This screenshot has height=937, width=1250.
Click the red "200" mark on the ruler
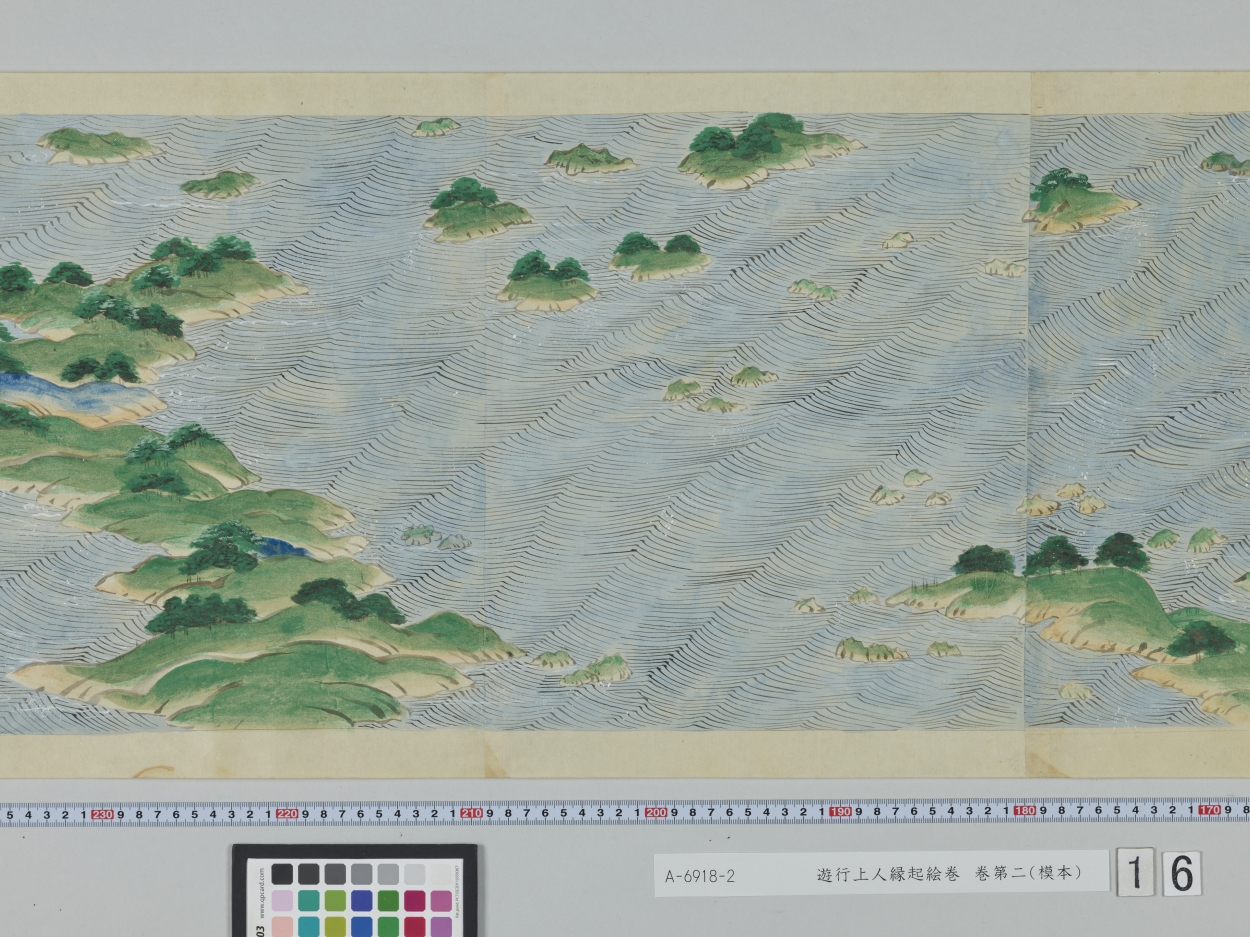pyautogui.click(x=656, y=812)
